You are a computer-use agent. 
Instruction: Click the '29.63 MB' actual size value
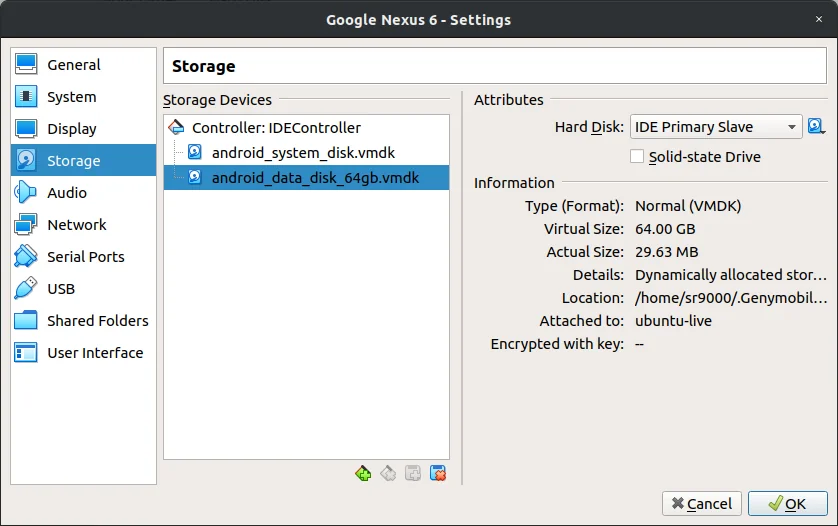[666, 252]
